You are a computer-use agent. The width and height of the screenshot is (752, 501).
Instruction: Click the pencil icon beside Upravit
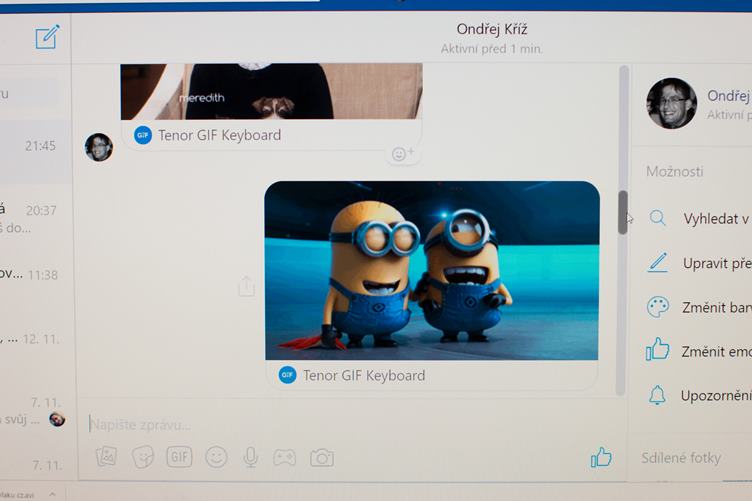point(658,262)
